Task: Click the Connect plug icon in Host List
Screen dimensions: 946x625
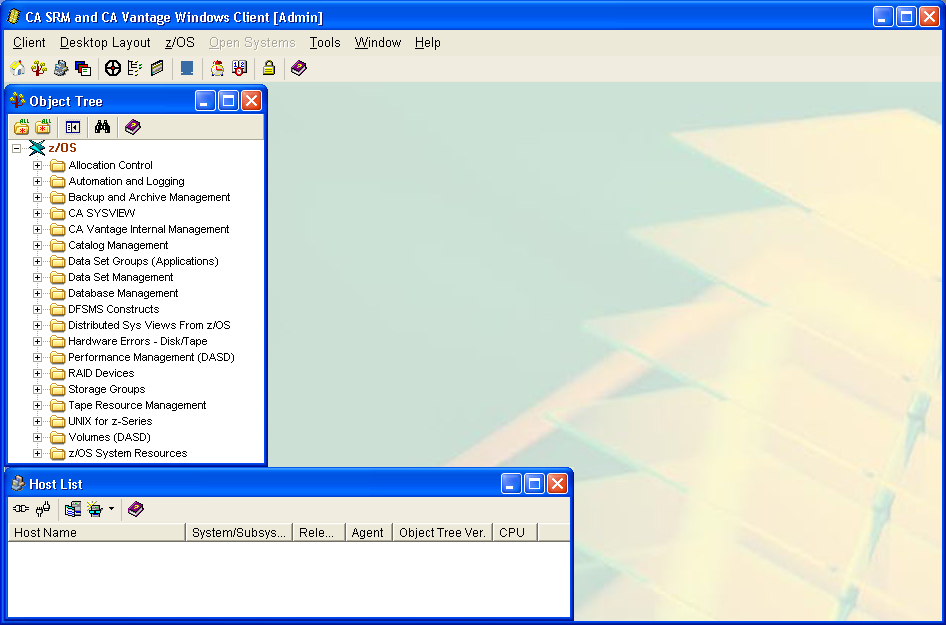Action: click(21, 508)
